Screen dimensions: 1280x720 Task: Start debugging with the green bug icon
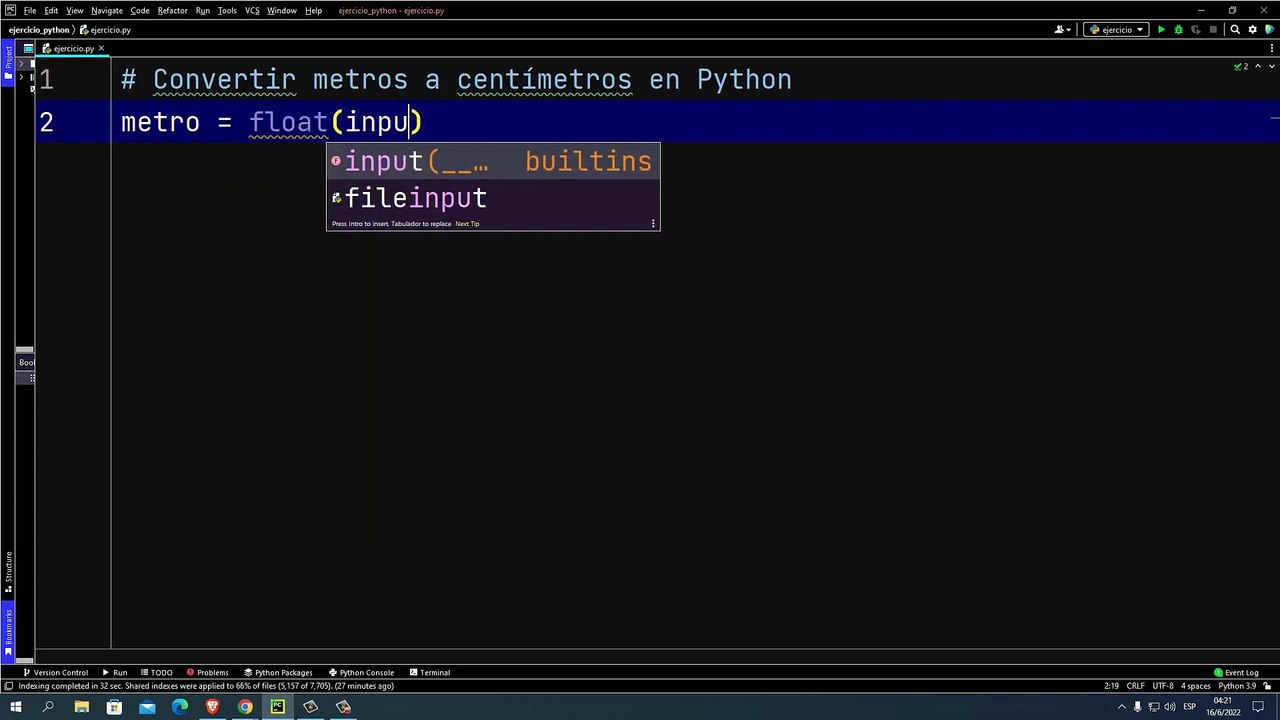[1178, 30]
